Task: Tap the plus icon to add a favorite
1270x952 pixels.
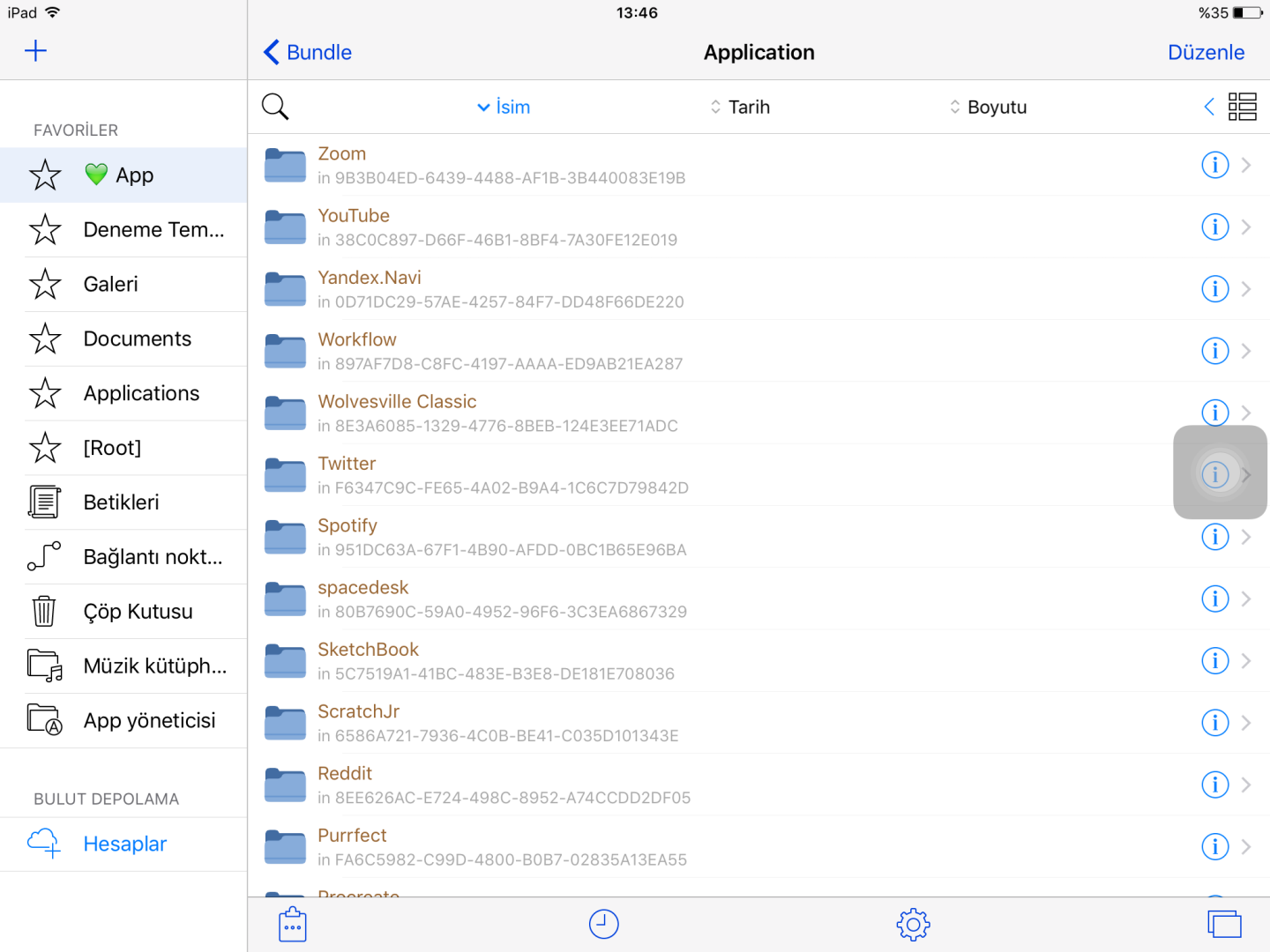Action: tap(35, 51)
